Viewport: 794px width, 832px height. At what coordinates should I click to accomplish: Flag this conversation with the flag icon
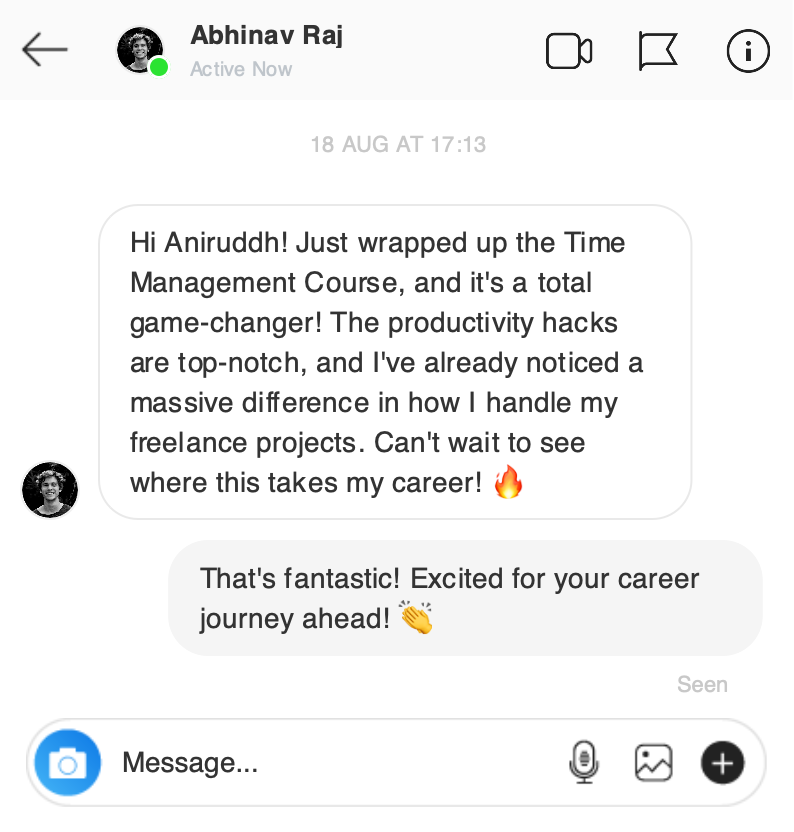pos(658,51)
